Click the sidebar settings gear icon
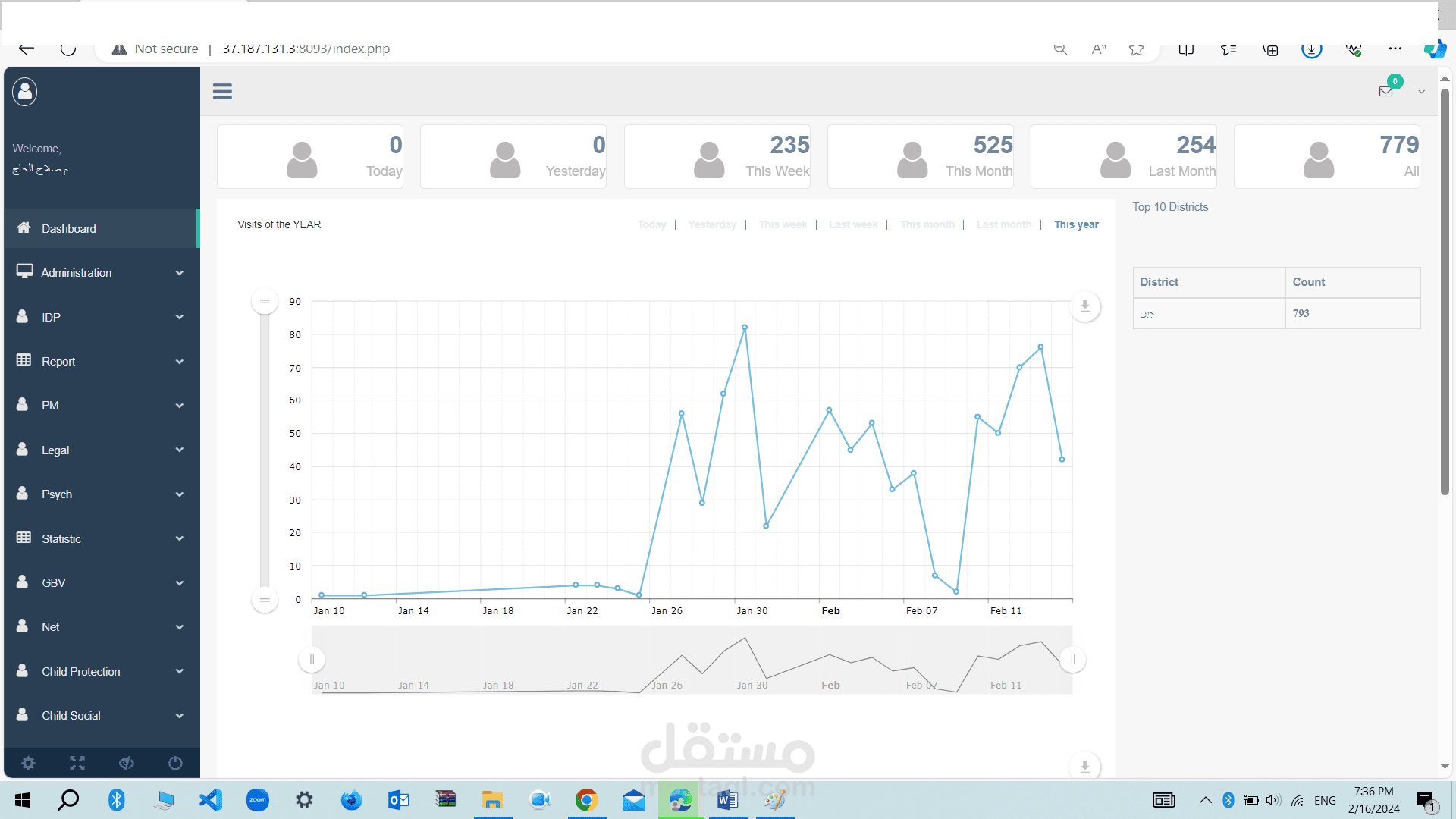The image size is (1456, 819). click(28, 763)
